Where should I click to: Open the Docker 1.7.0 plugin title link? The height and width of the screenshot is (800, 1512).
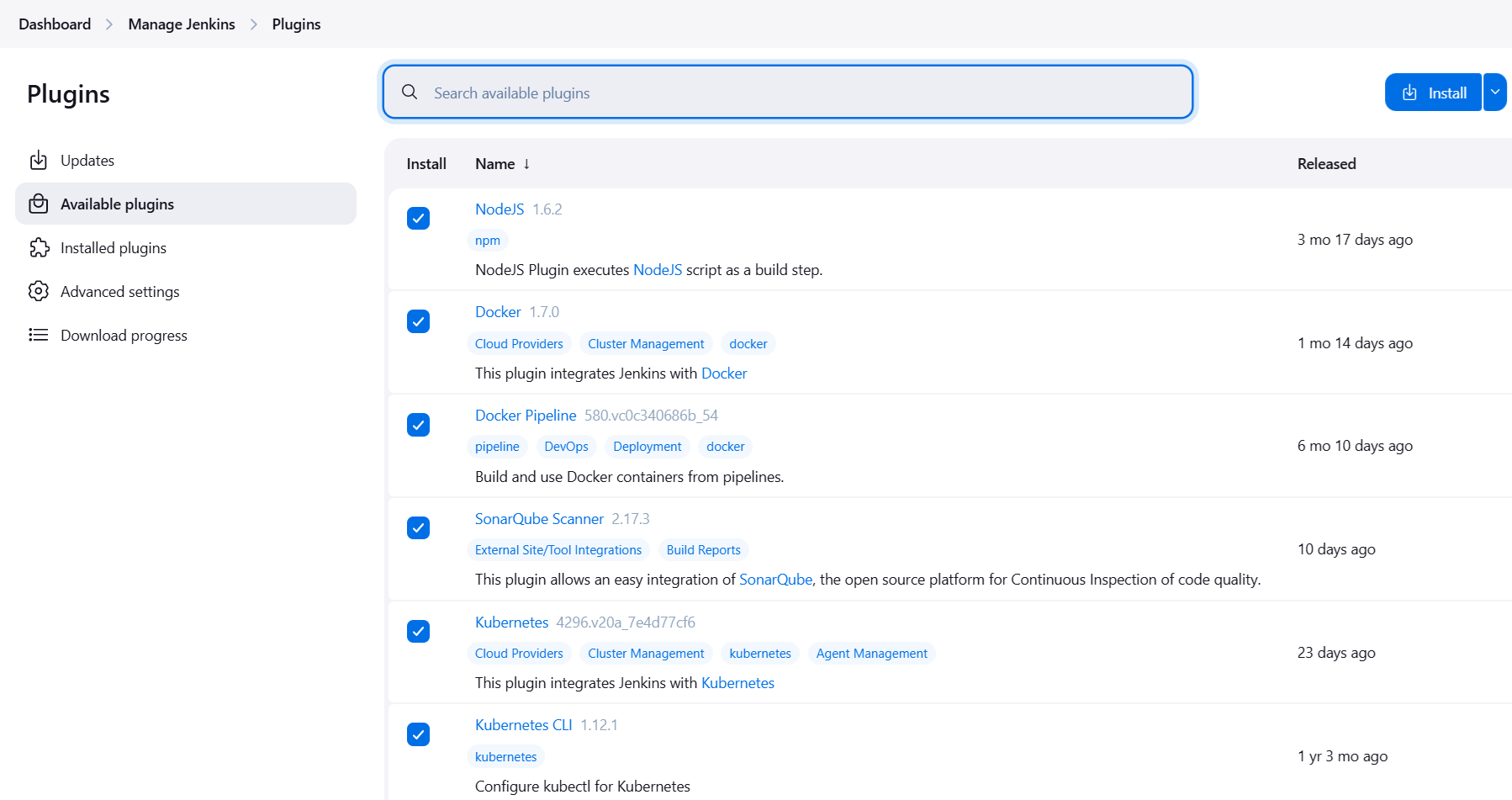click(x=498, y=312)
